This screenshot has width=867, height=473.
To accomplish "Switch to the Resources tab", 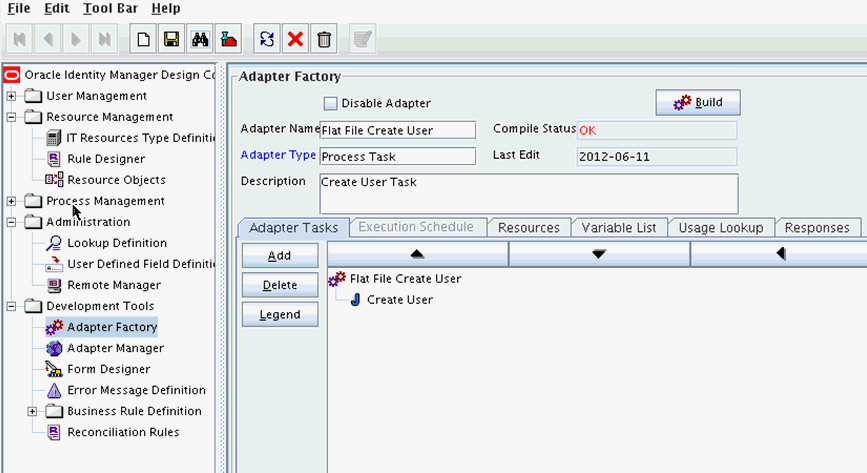I will 529,227.
